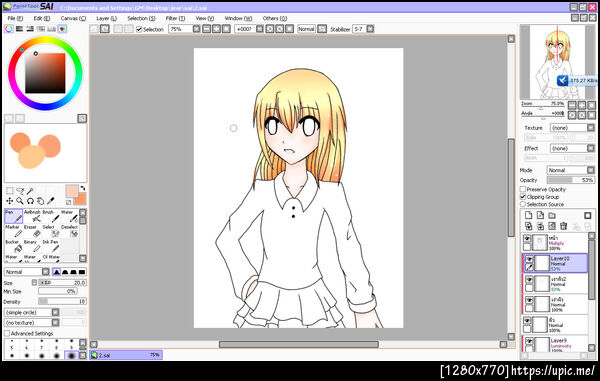The image size is (600, 381).
Task: Open the Stabilizer S-7 dropdown
Action: pos(370,29)
